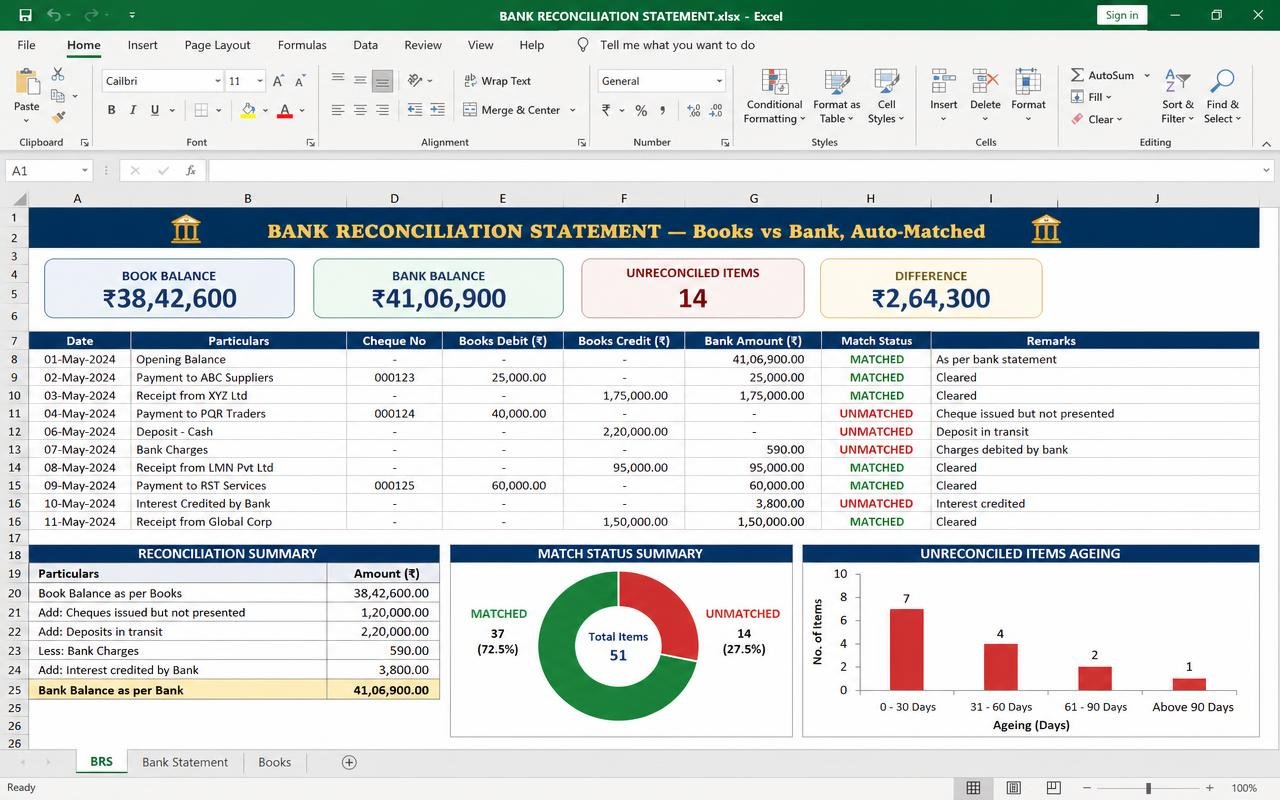Toggle Bottom Align
1280x800 pixels.
(382, 80)
